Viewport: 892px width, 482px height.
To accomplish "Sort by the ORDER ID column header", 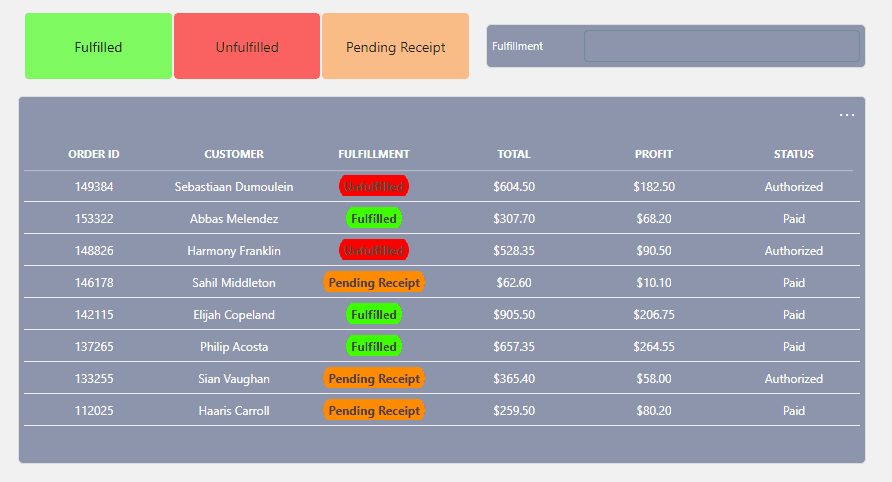I will pyautogui.click(x=94, y=154).
